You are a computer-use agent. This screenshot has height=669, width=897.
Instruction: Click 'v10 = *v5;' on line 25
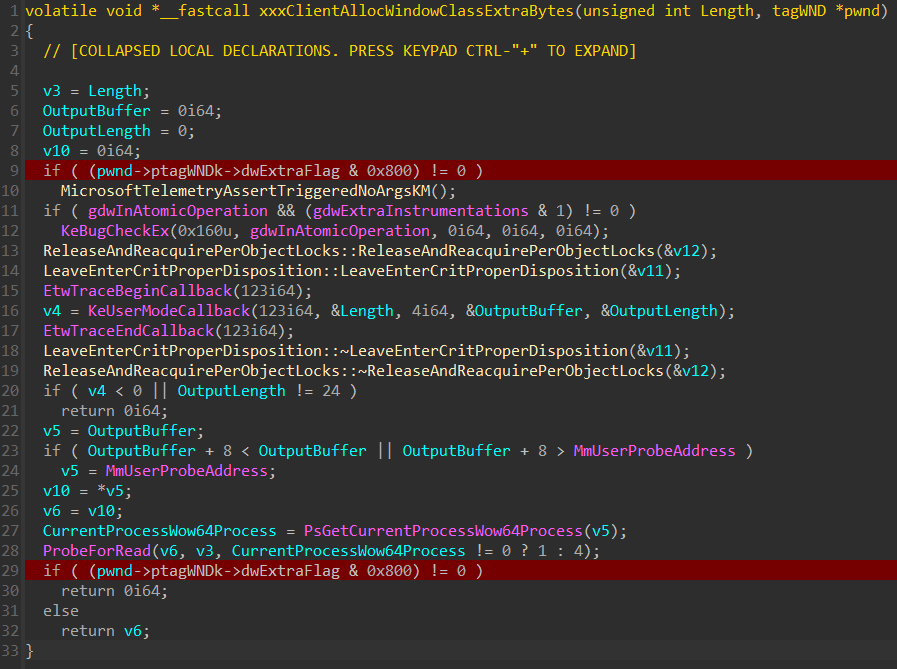pyautogui.click(x=87, y=490)
